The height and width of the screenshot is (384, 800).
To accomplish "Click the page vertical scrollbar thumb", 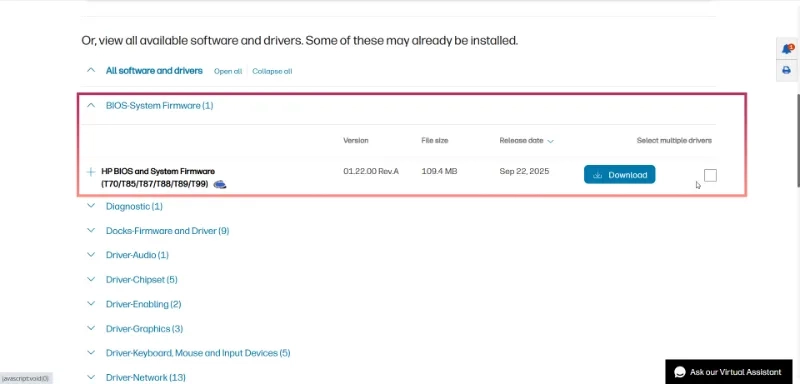I will click(797, 140).
